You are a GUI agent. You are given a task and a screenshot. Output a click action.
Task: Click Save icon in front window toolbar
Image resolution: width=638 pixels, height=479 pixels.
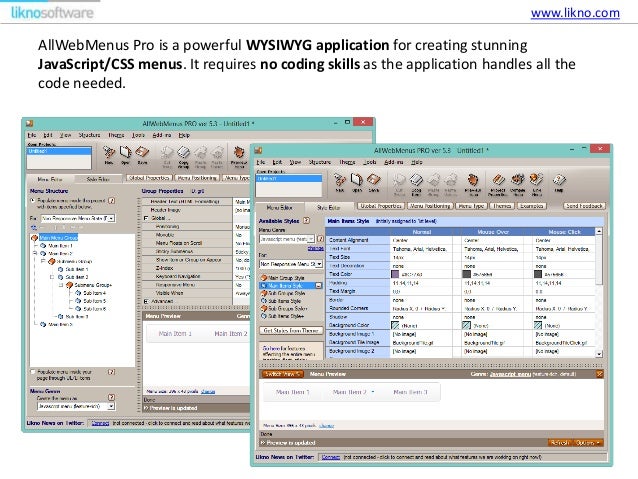click(x=374, y=182)
